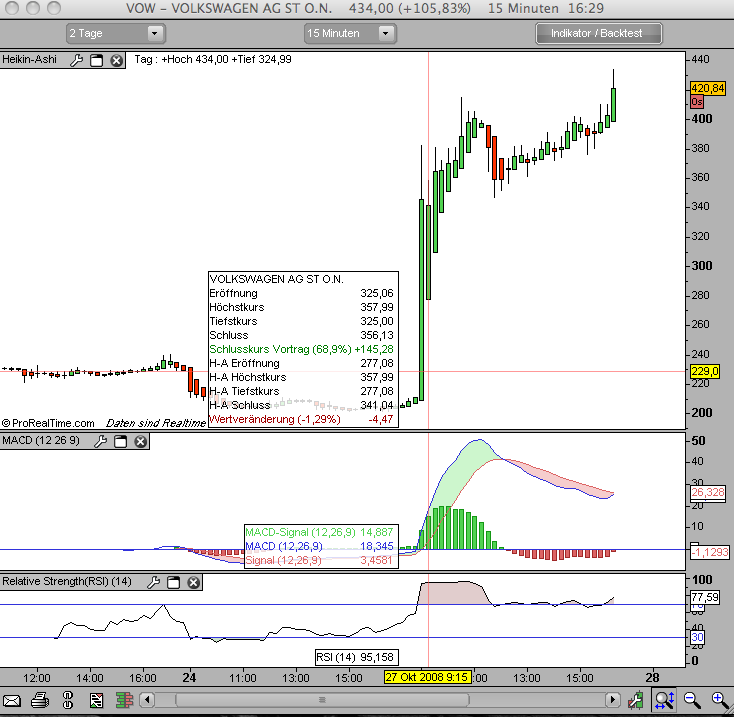The height and width of the screenshot is (717, 734).
Task: Zoom in with plus magnifier
Action: (x=720, y=701)
